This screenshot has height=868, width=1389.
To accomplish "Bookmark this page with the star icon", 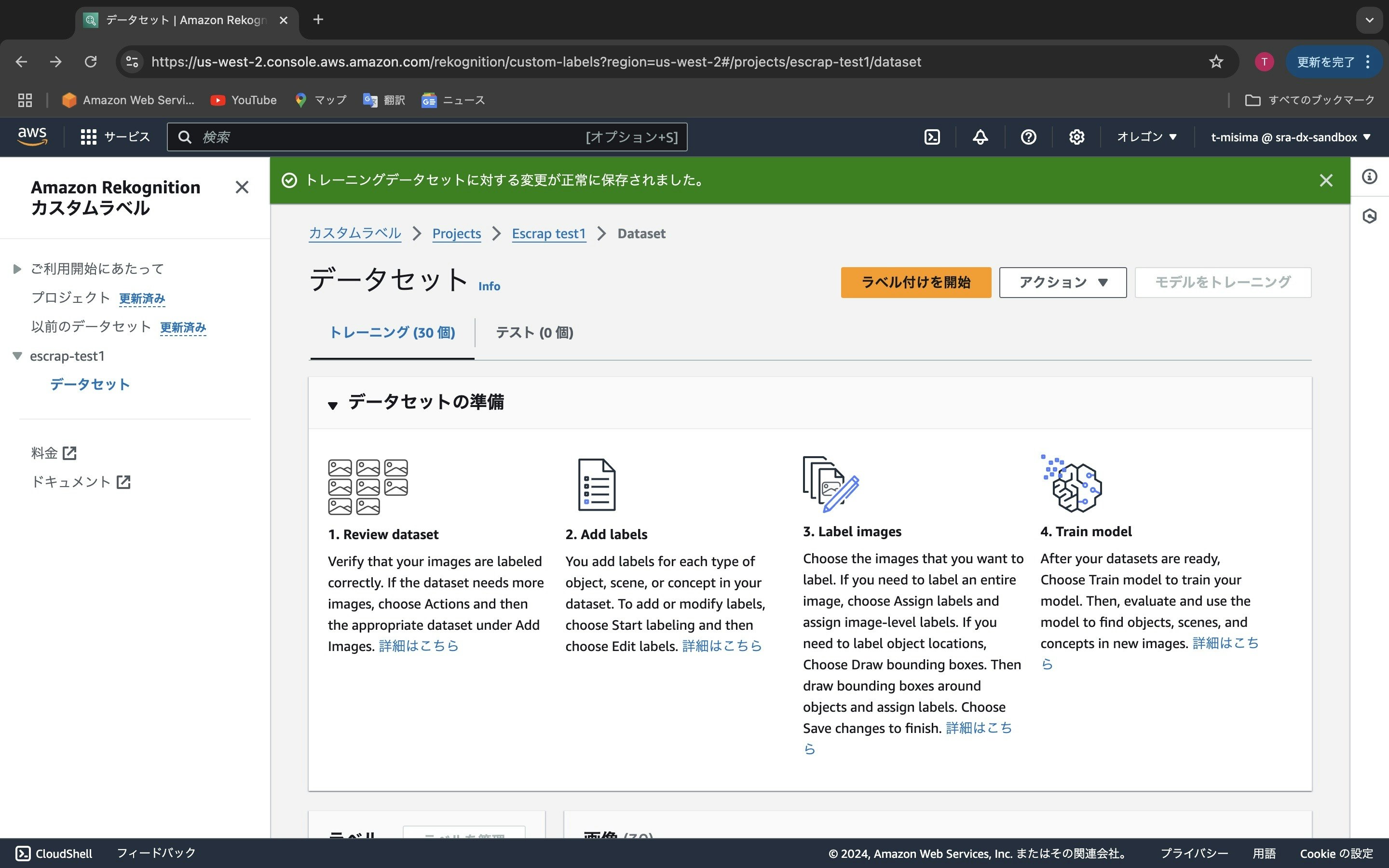I will (x=1216, y=62).
